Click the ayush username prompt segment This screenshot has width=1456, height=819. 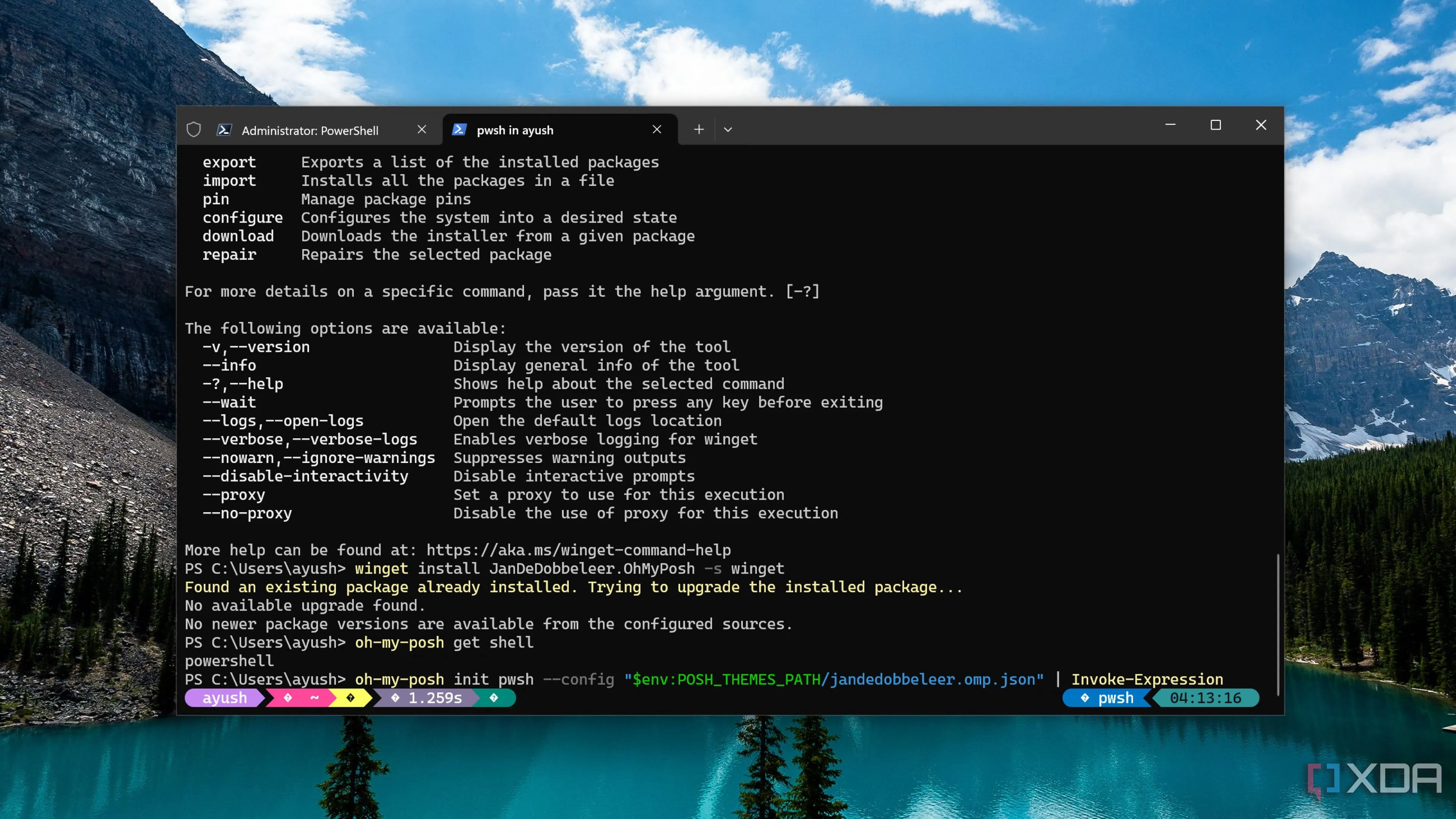click(224, 698)
